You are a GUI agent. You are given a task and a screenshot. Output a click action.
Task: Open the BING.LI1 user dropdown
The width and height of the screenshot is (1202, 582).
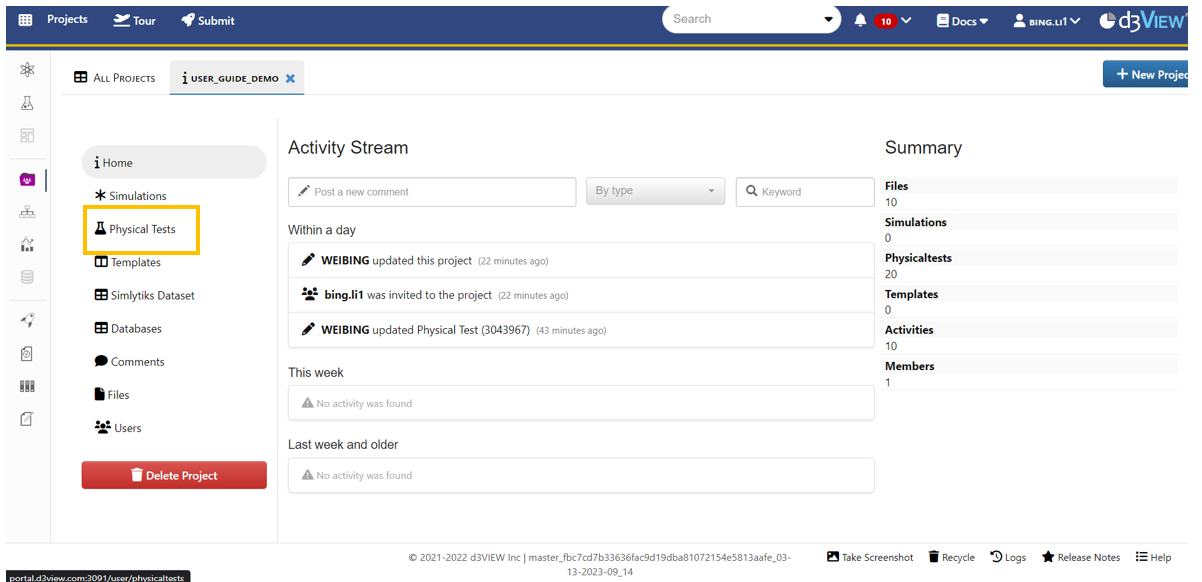tap(1047, 20)
